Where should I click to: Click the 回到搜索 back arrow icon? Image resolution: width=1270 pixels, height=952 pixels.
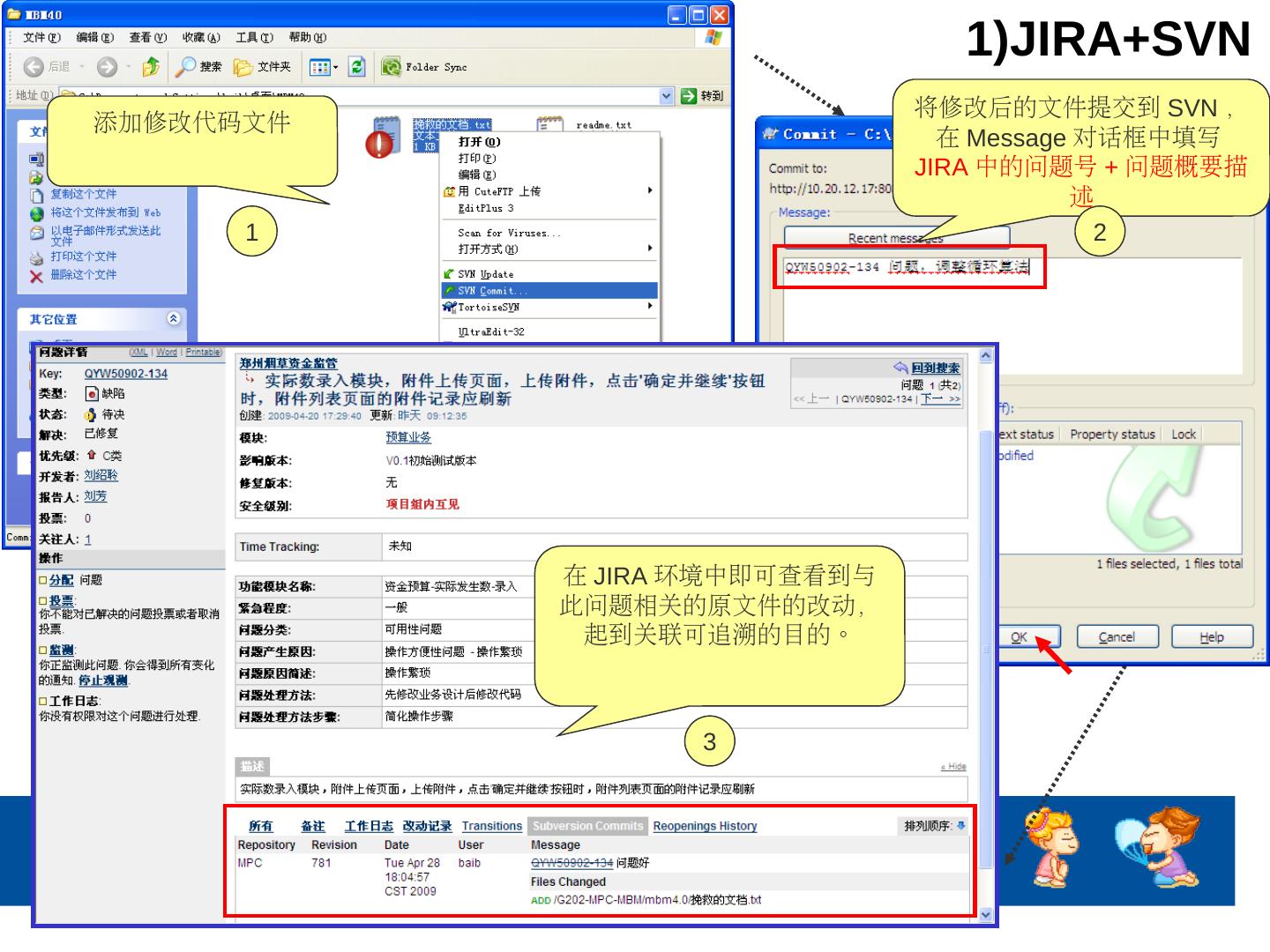(x=900, y=368)
